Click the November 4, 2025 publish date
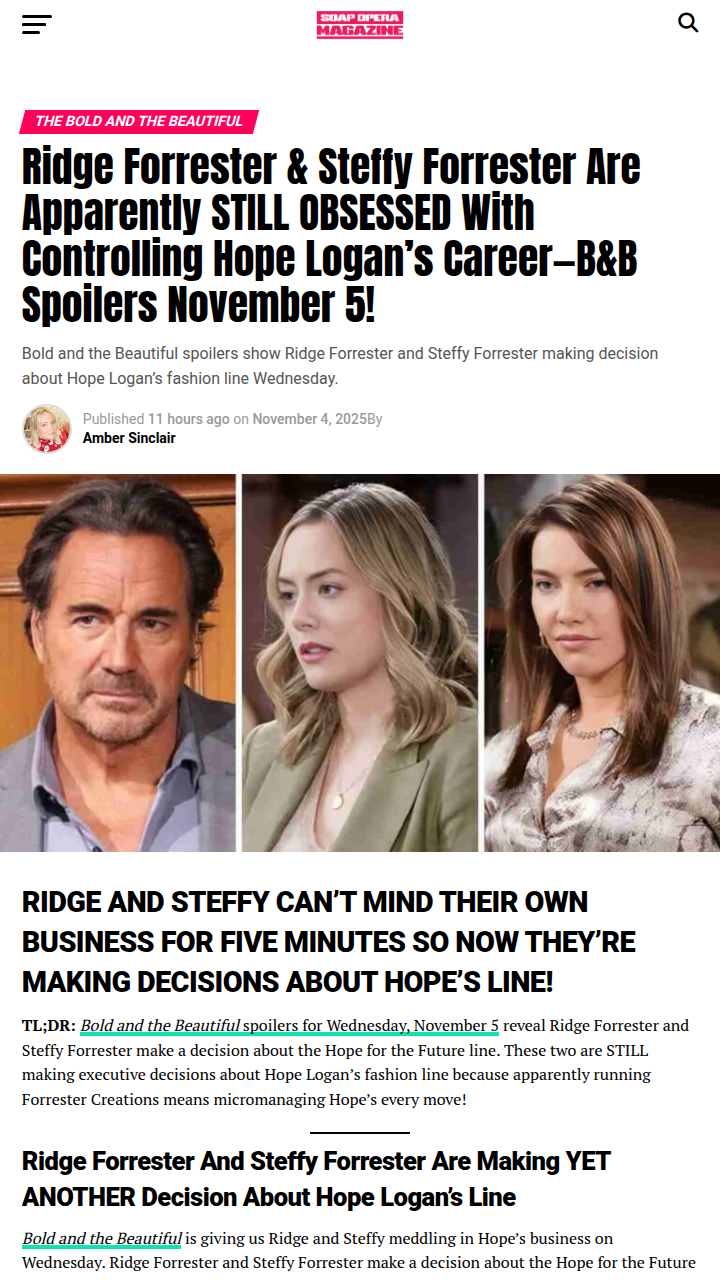 click(310, 419)
